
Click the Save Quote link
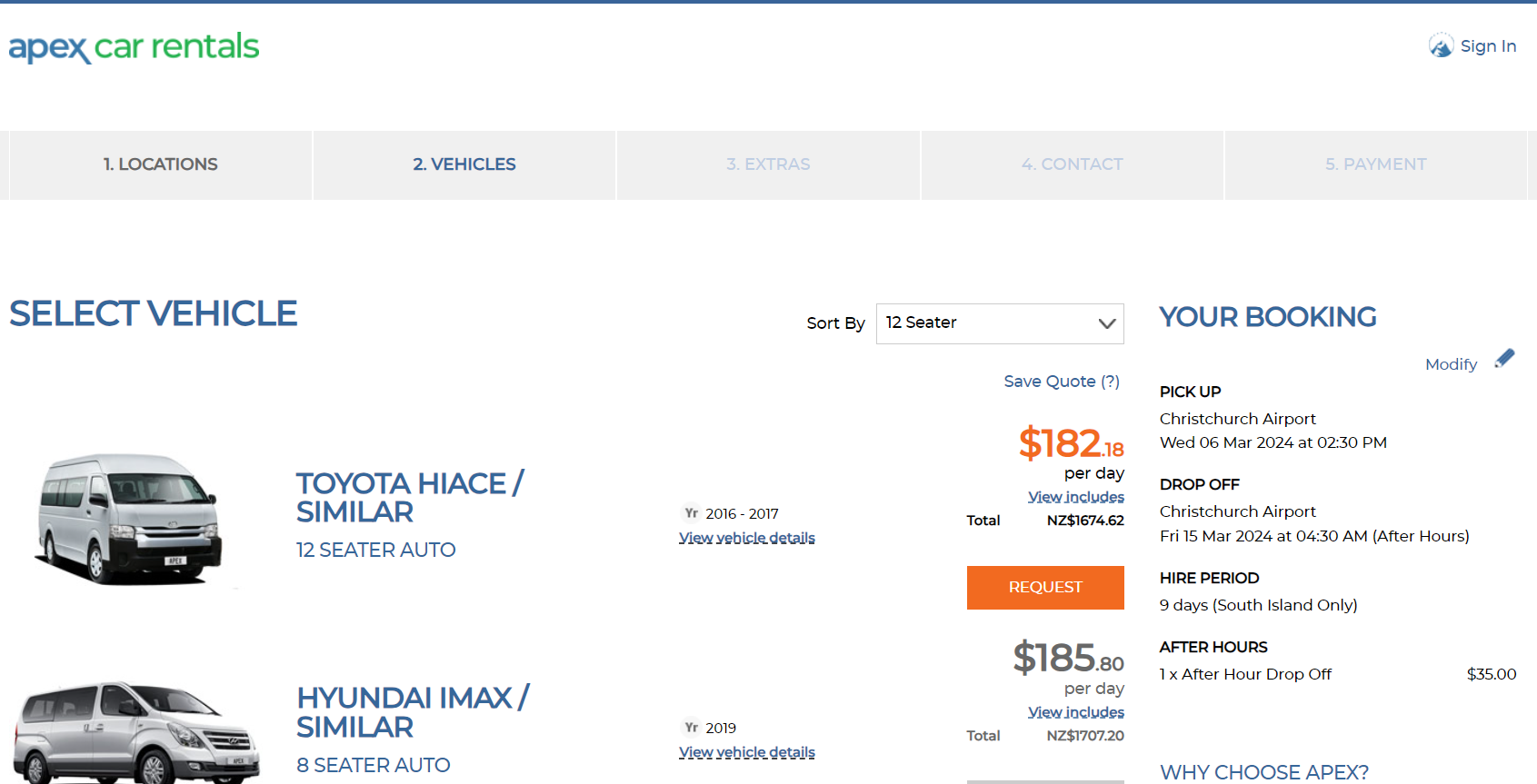click(x=1062, y=382)
